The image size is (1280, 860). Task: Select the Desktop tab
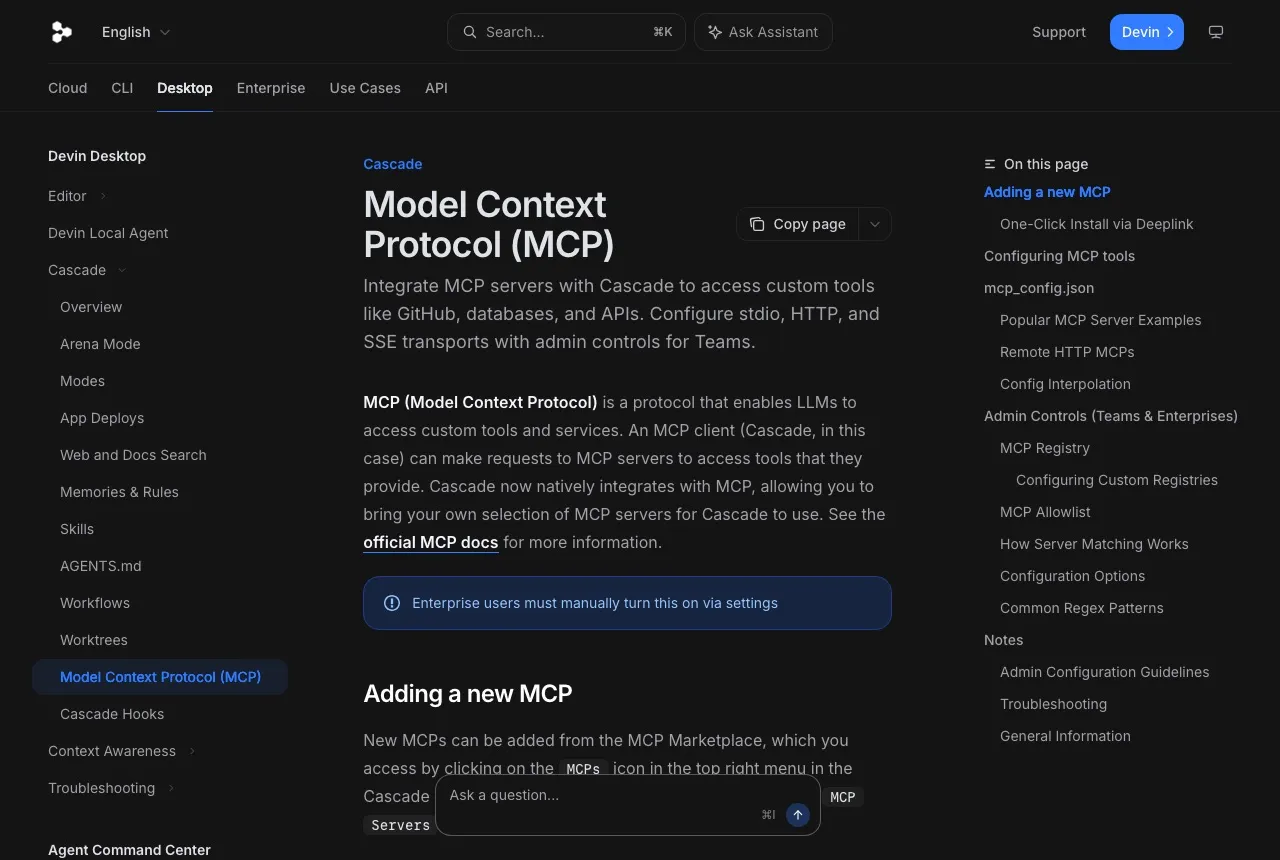(185, 88)
